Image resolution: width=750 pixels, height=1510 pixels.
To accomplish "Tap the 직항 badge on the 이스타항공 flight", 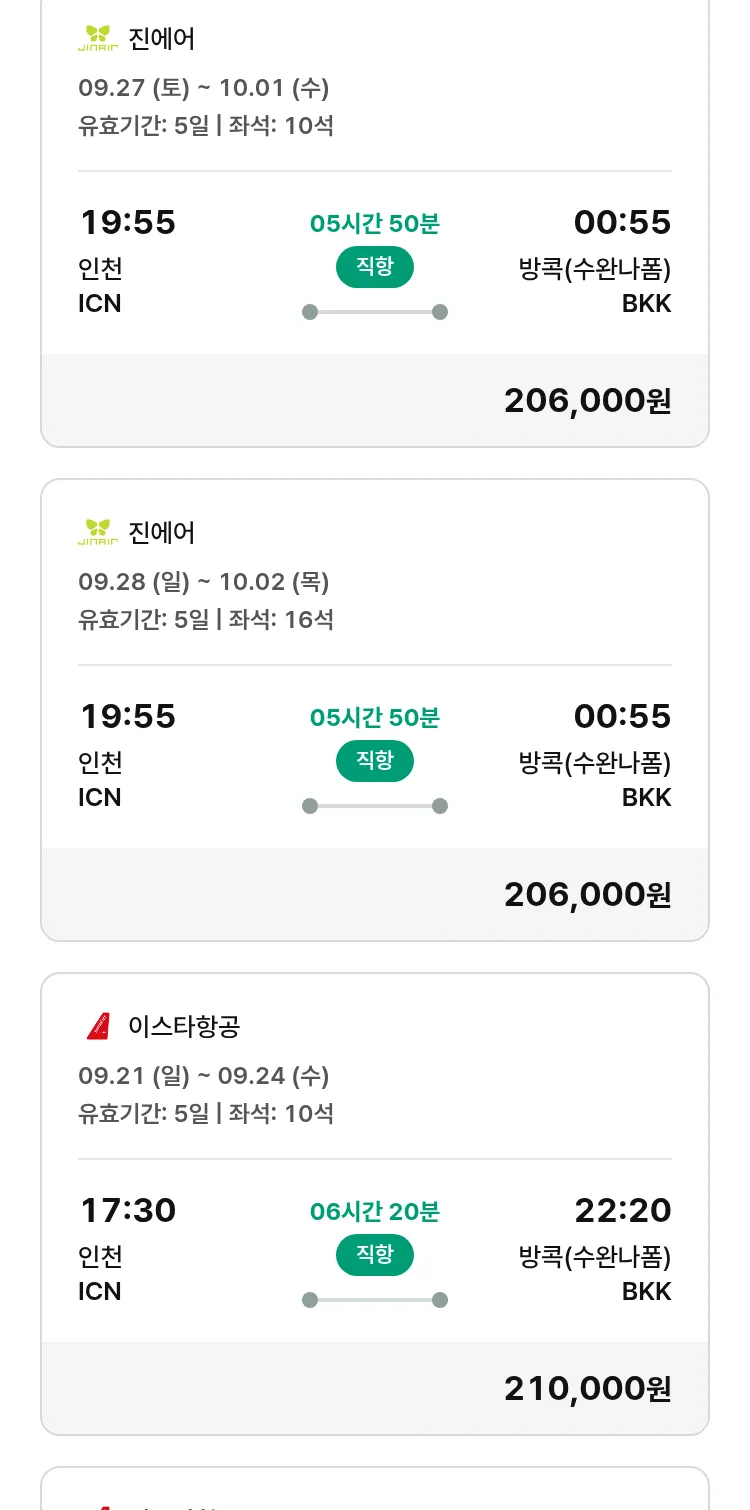I will click(x=374, y=1255).
